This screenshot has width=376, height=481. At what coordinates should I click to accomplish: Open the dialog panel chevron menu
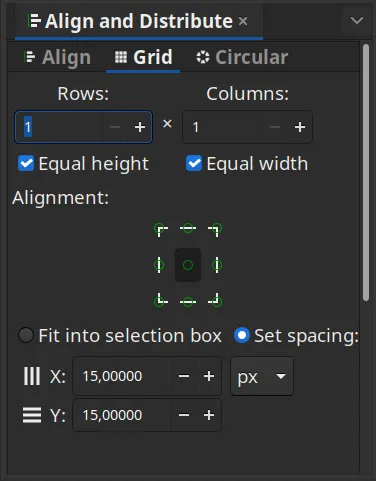pyautogui.click(x=357, y=21)
